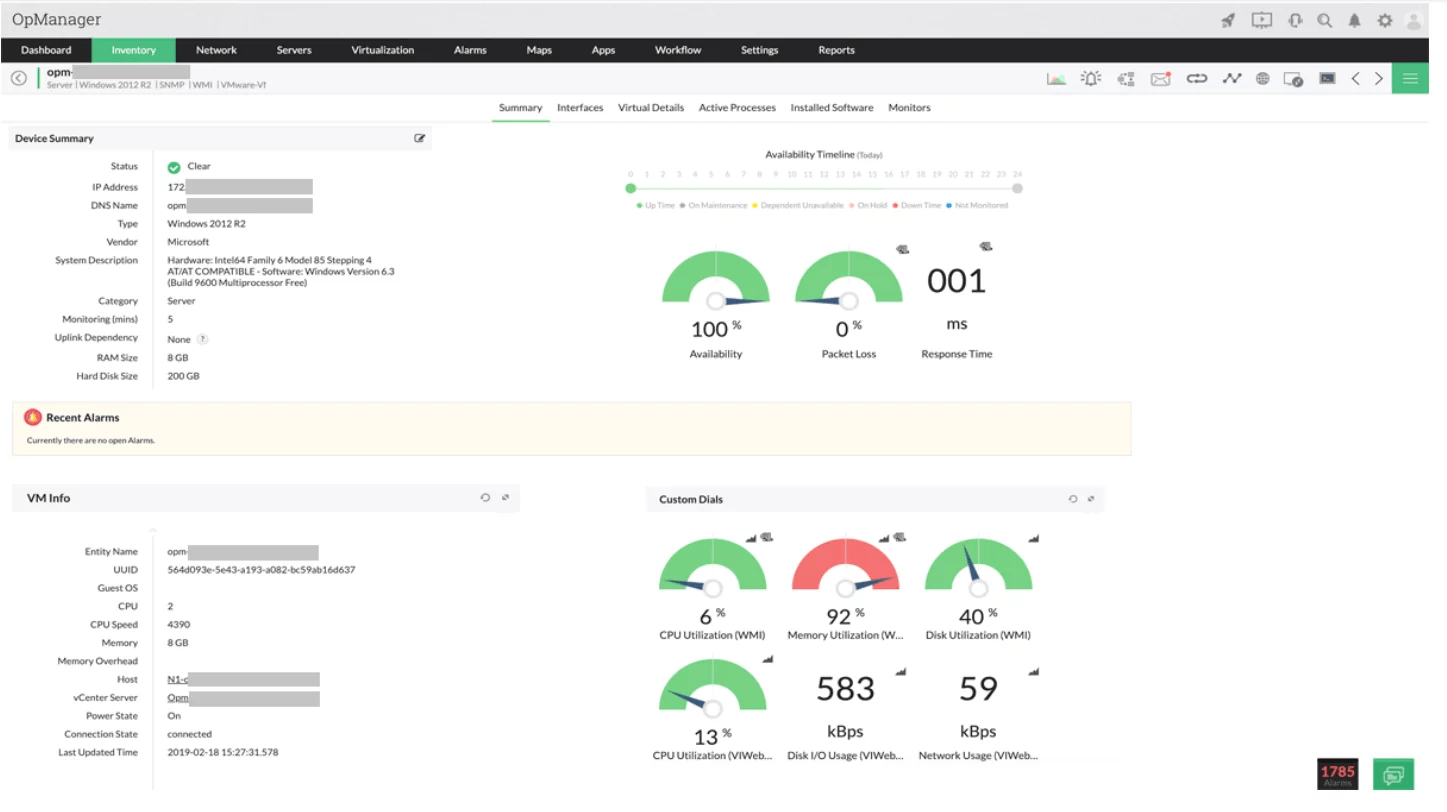Open the Workflow menu
Viewport: 1447px width, 812px height.
678,50
